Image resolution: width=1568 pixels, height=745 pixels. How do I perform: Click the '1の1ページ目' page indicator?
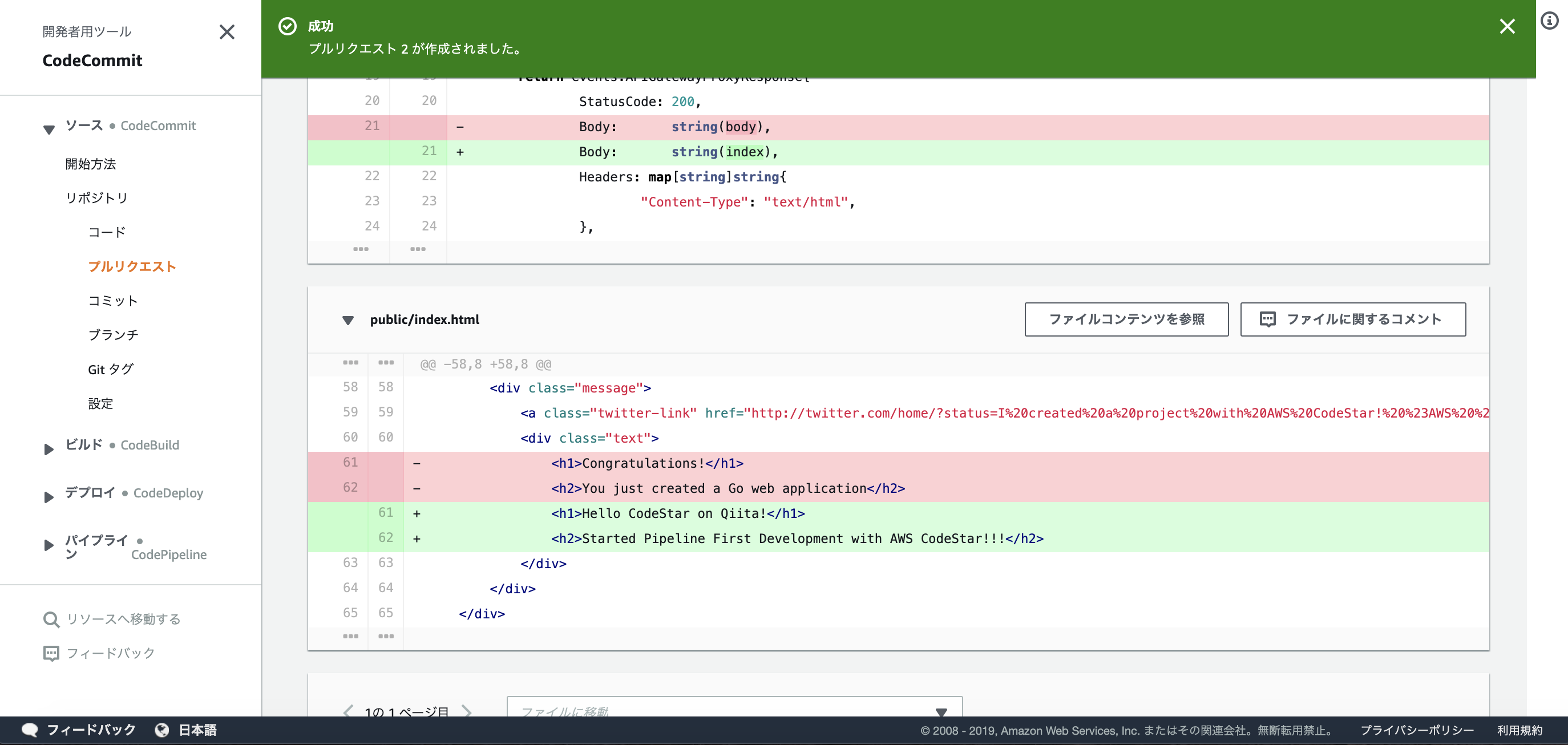[407, 711]
